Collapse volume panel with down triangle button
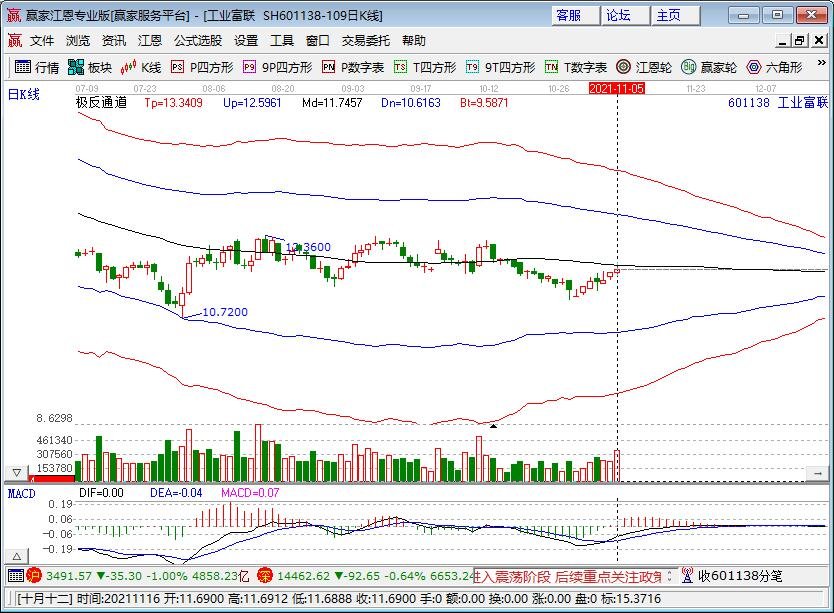 pyautogui.click(x=16, y=472)
